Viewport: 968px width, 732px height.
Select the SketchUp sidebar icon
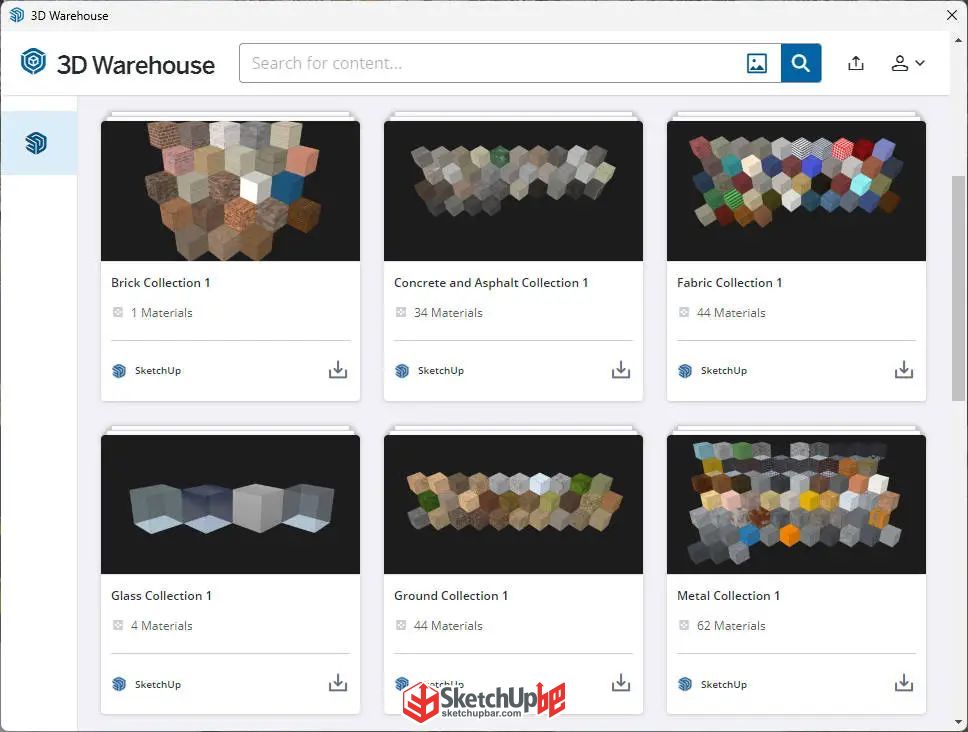coord(36,143)
